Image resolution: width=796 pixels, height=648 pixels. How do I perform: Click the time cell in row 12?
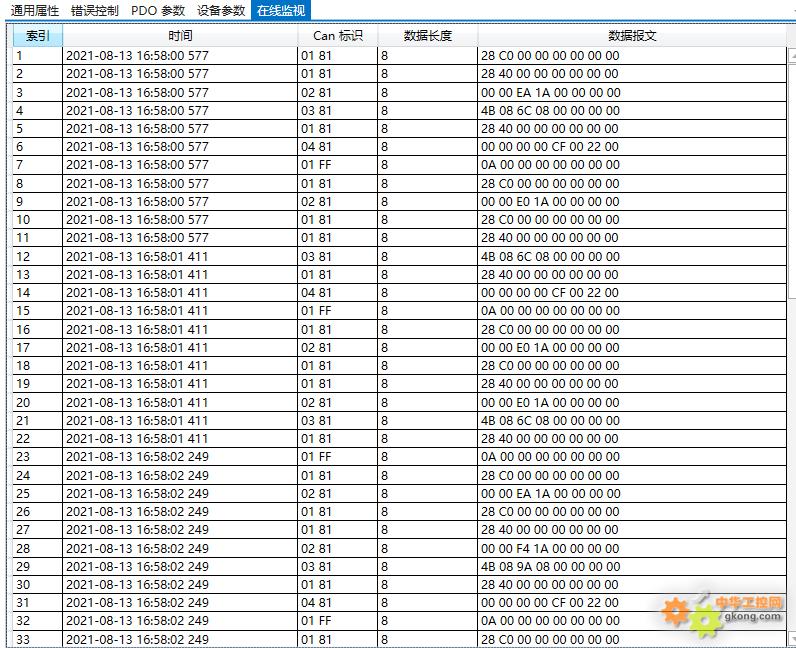tap(180, 256)
